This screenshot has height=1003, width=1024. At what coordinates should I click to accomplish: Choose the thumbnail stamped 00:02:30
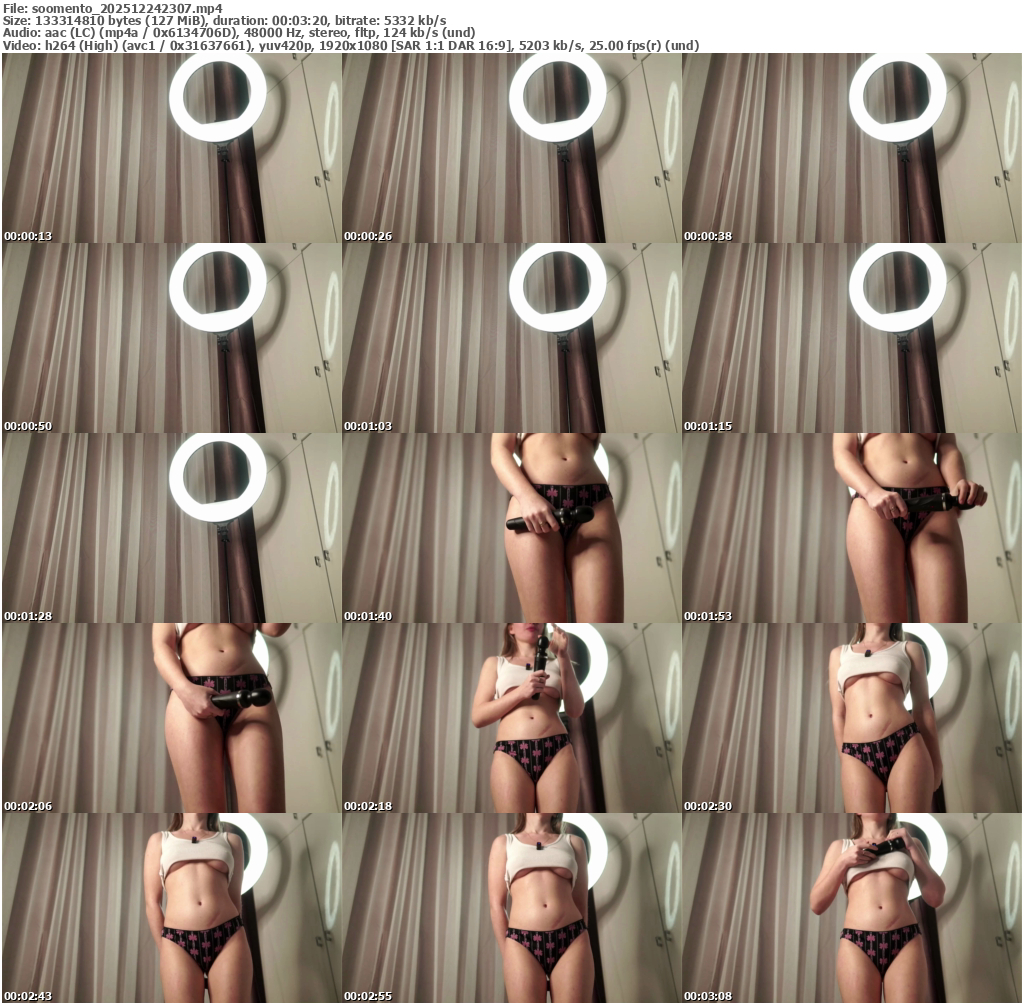click(852, 718)
